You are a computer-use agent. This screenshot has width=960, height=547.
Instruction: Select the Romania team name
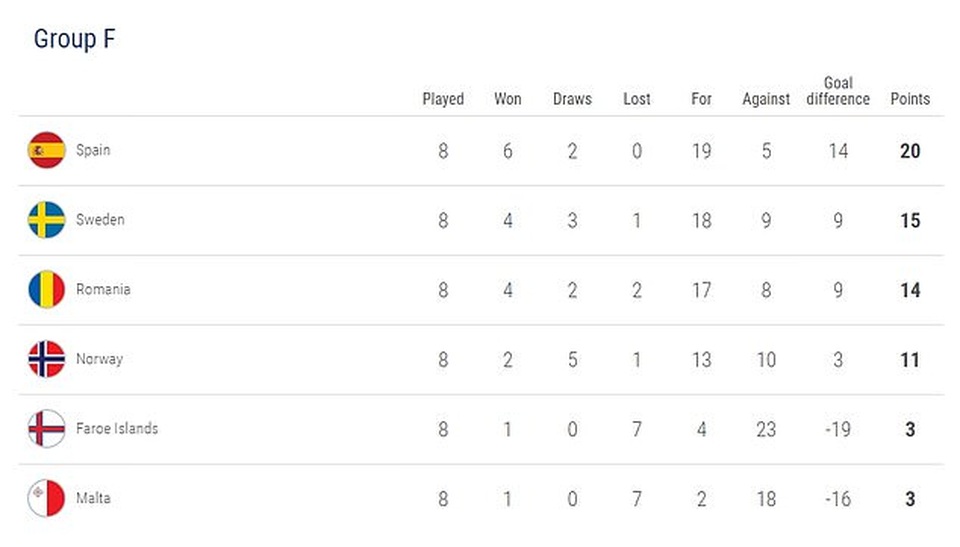(103, 289)
